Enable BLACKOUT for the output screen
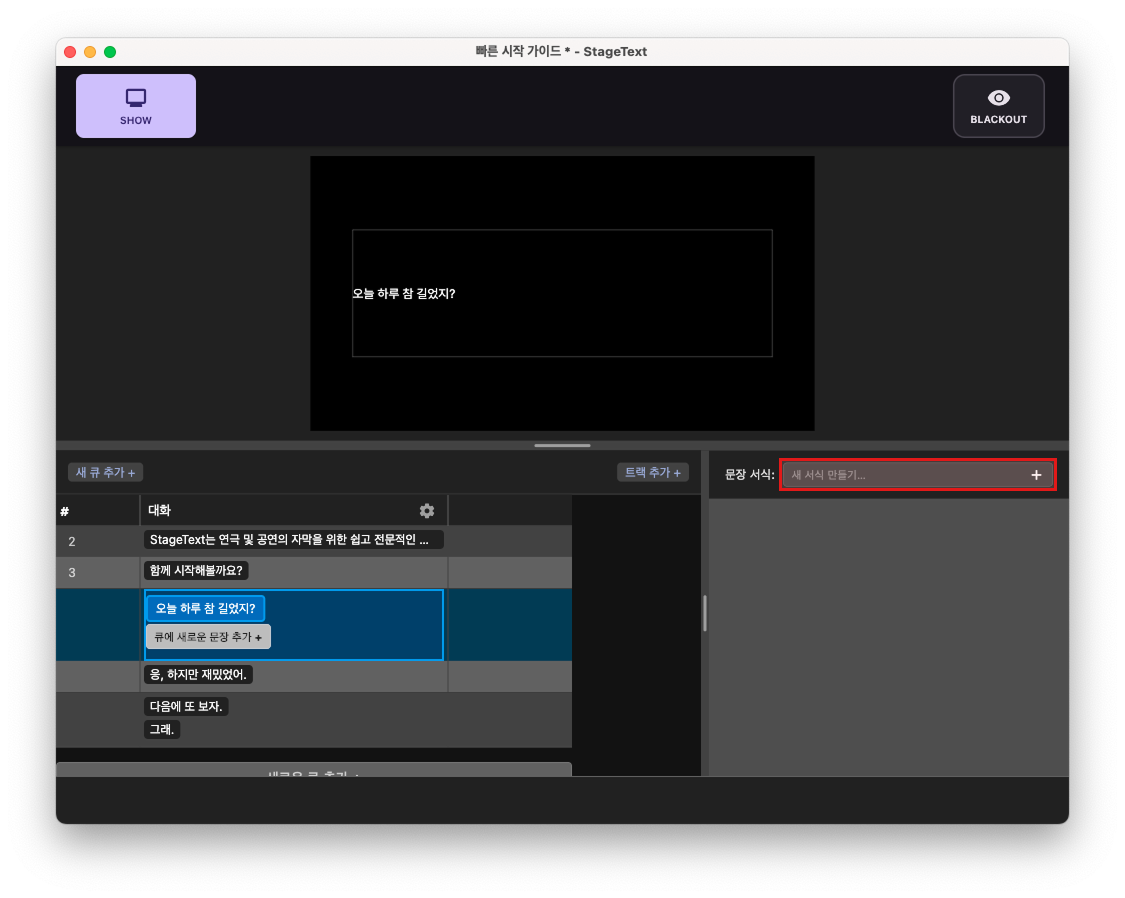 click(x=998, y=105)
